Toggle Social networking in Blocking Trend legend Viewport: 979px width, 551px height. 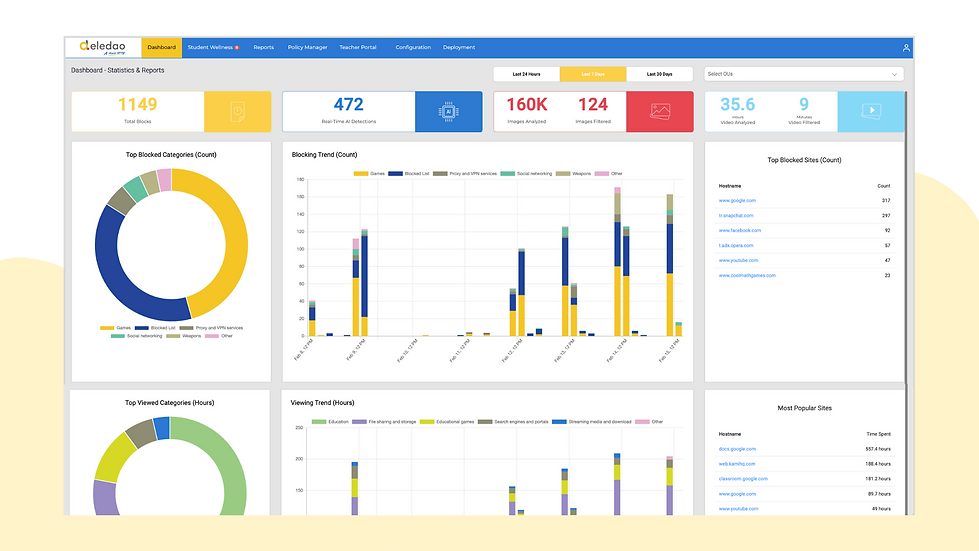[x=526, y=173]
